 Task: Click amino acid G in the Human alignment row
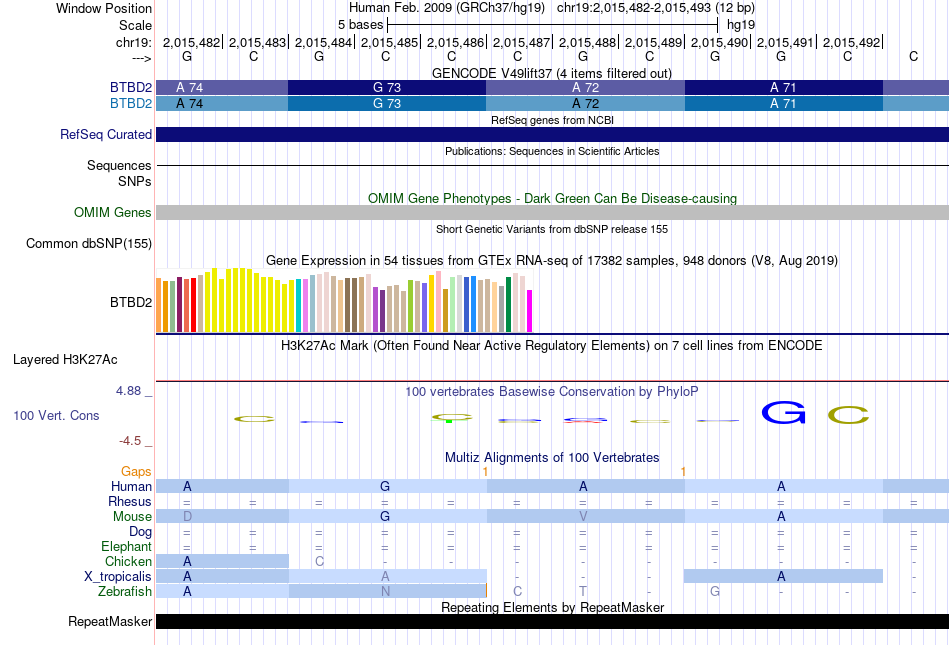pos(385,486)
